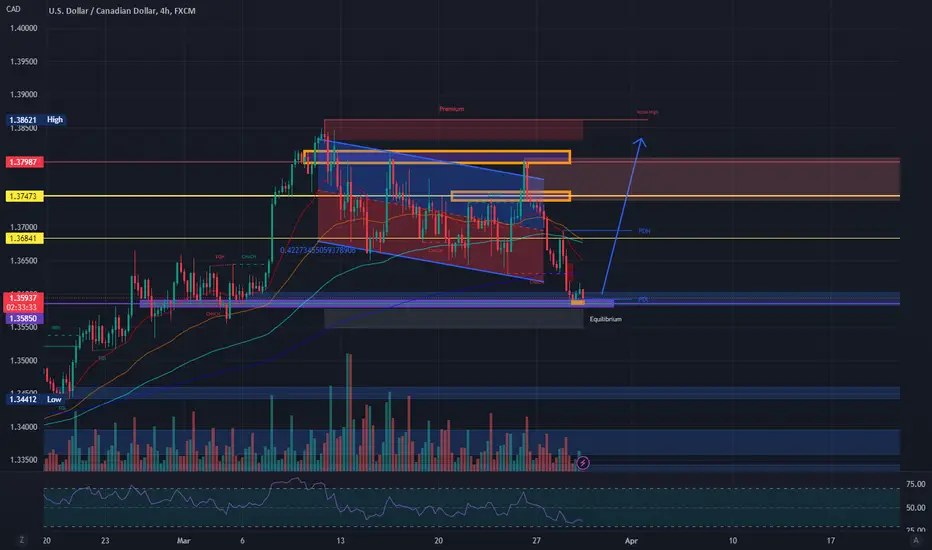Click the Apr date on time axis

point(631,540)
